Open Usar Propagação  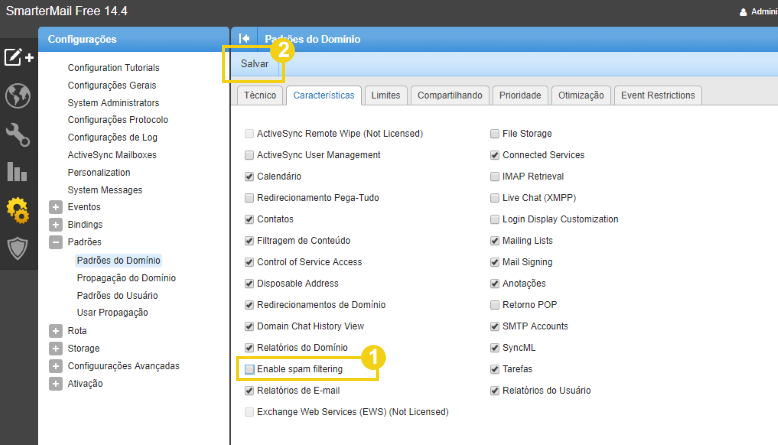pyautogui.click(x=112, y=313)
